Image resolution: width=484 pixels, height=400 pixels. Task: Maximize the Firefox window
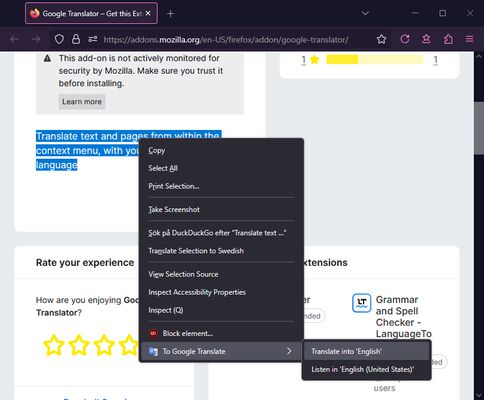click(x=443, y=13)
